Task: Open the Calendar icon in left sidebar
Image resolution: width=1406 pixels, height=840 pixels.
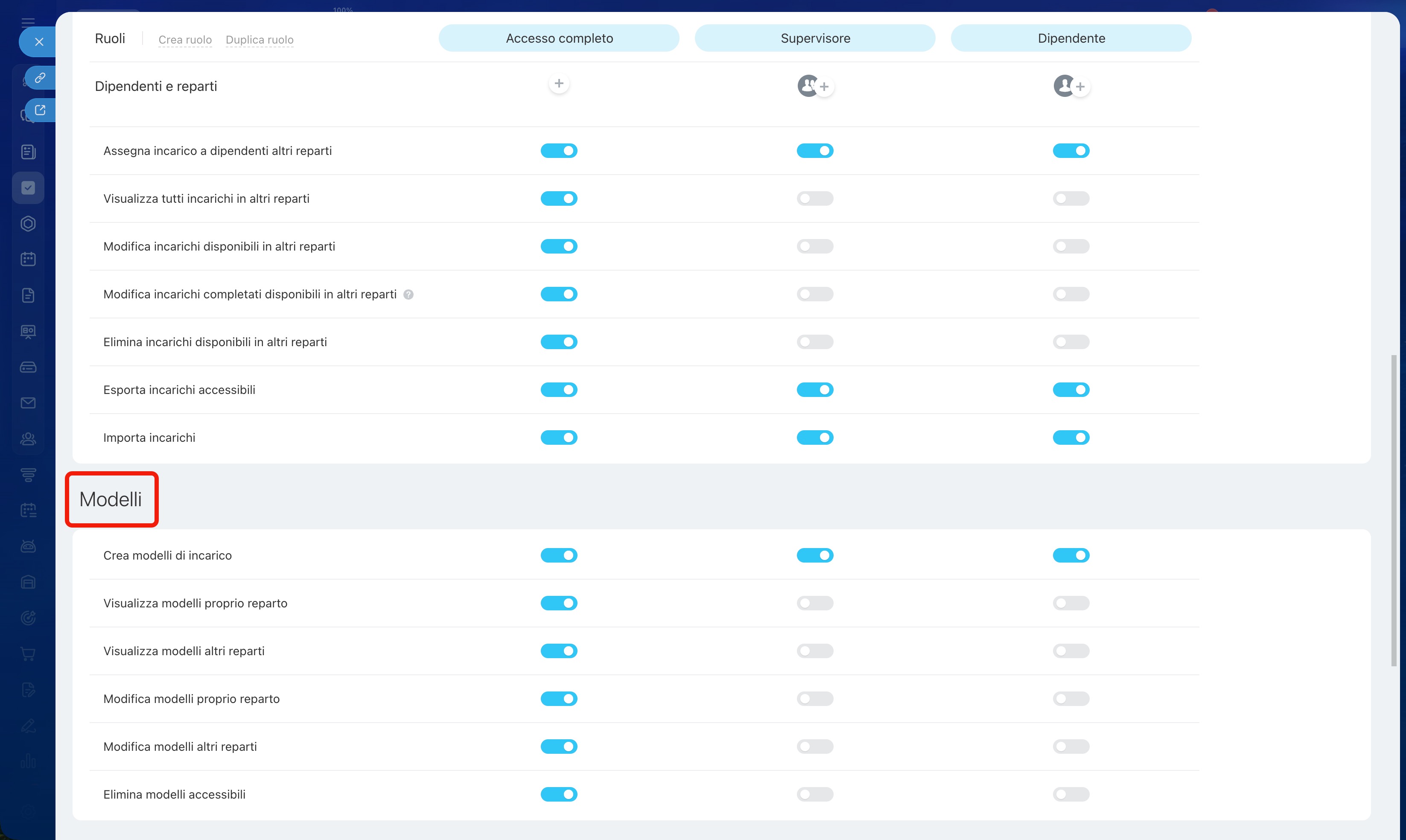Action: coord(28,259)
